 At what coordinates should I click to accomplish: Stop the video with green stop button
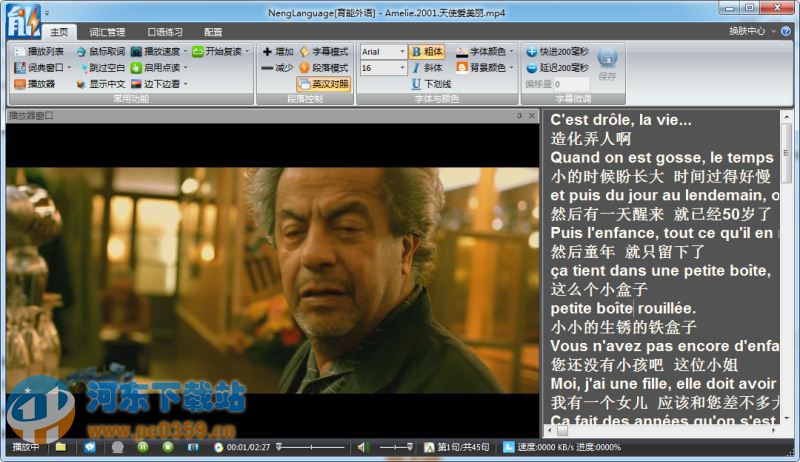[168, 447]
